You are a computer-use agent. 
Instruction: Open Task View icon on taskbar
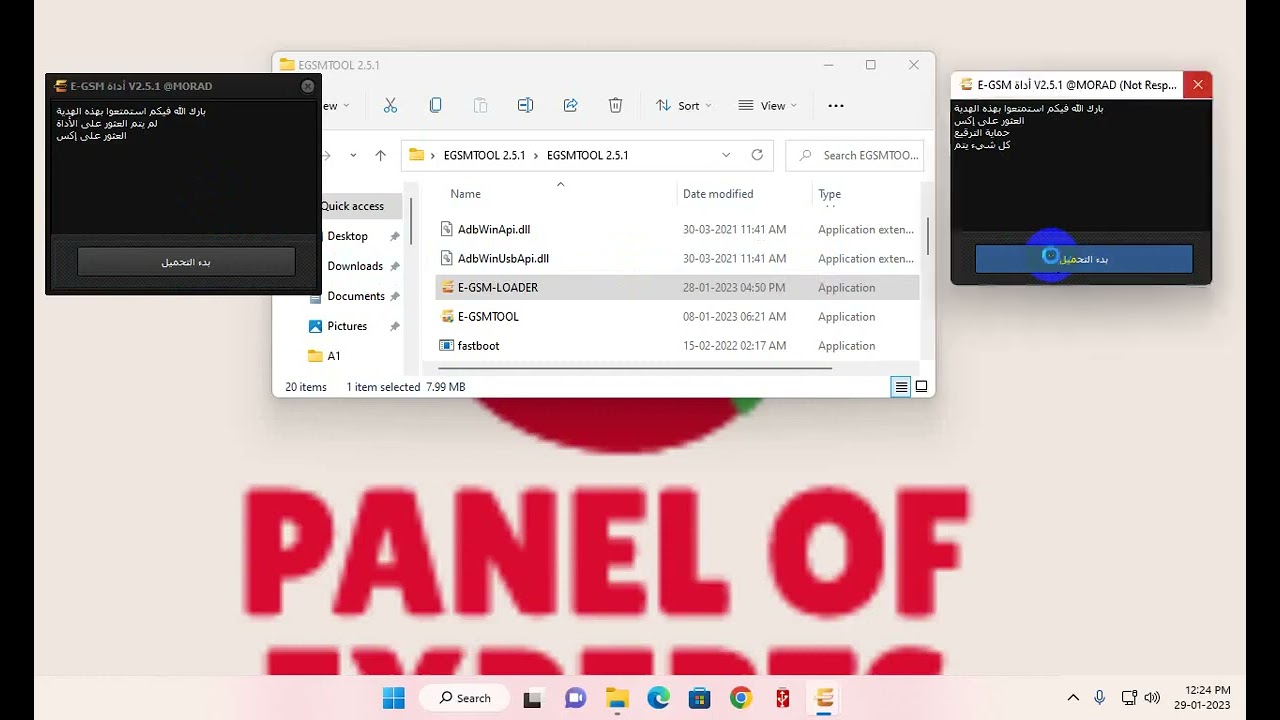tap(532, 699)
